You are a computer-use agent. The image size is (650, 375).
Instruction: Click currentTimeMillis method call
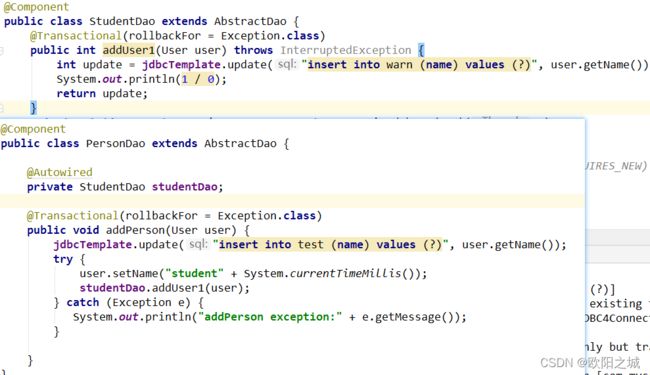click(x=345, y=273)
